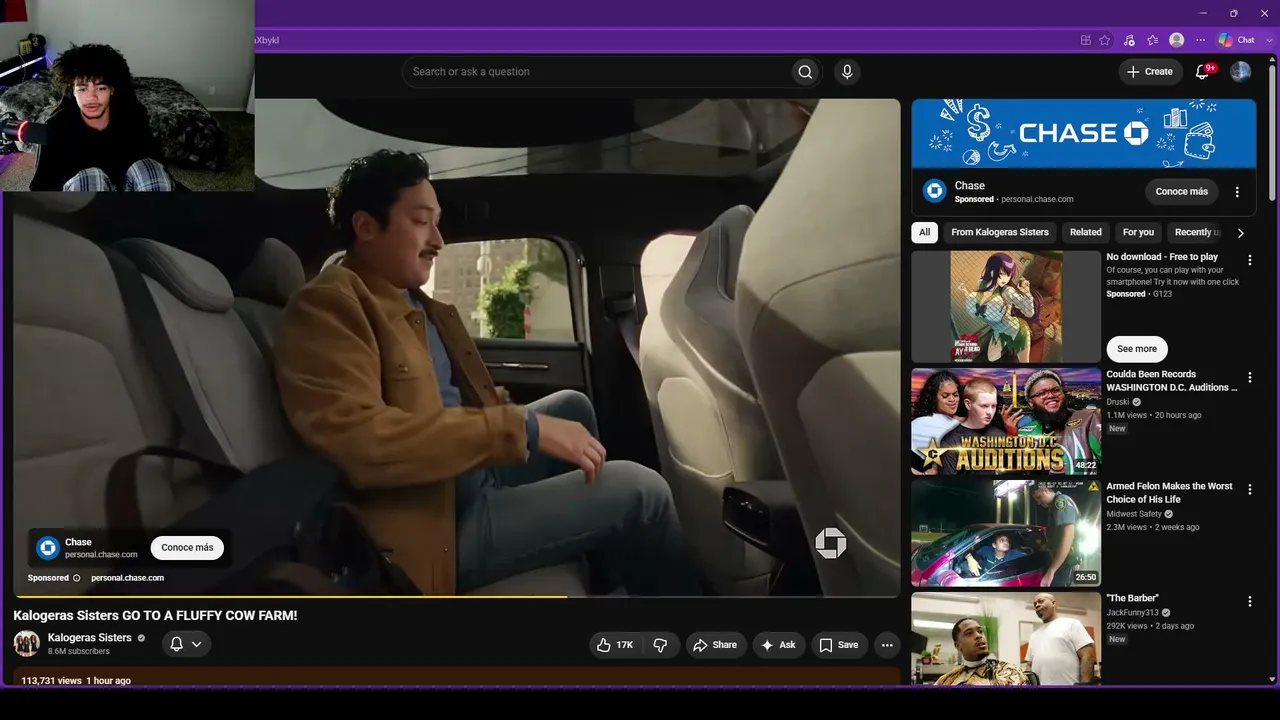The width and height of the screenshot is (1280, 720).
Task: Open YouTube notifications bell with 9+ badge
Action: tap(1203, 72)
